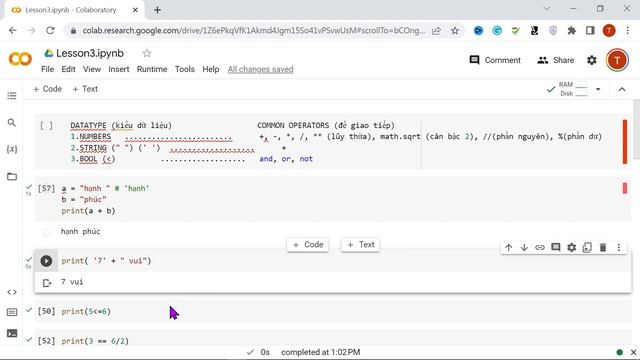Open Colab settings gear in header
Screen dimensions: 640x360
(x=592, y=60)
